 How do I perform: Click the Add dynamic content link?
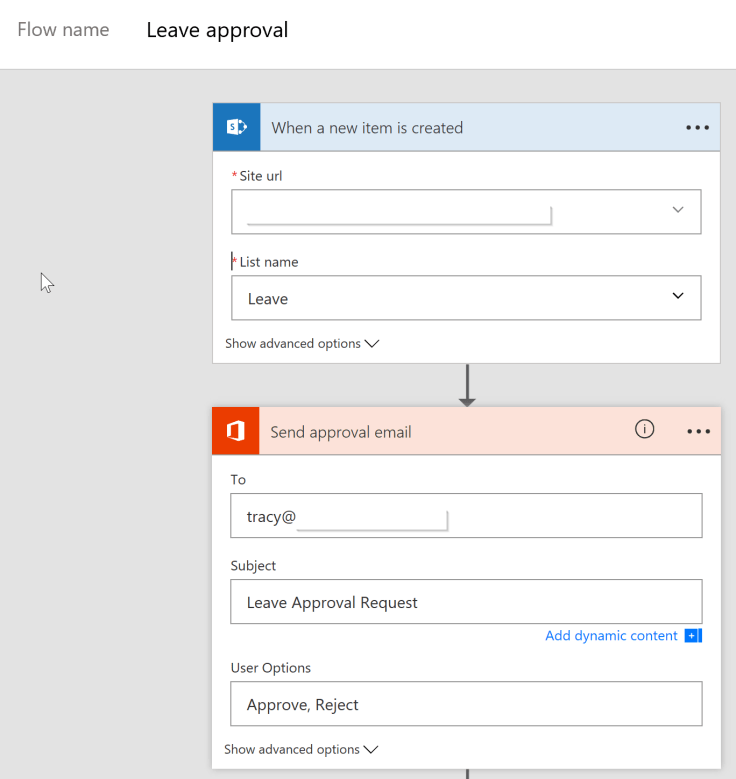click(x=611, y=636)
